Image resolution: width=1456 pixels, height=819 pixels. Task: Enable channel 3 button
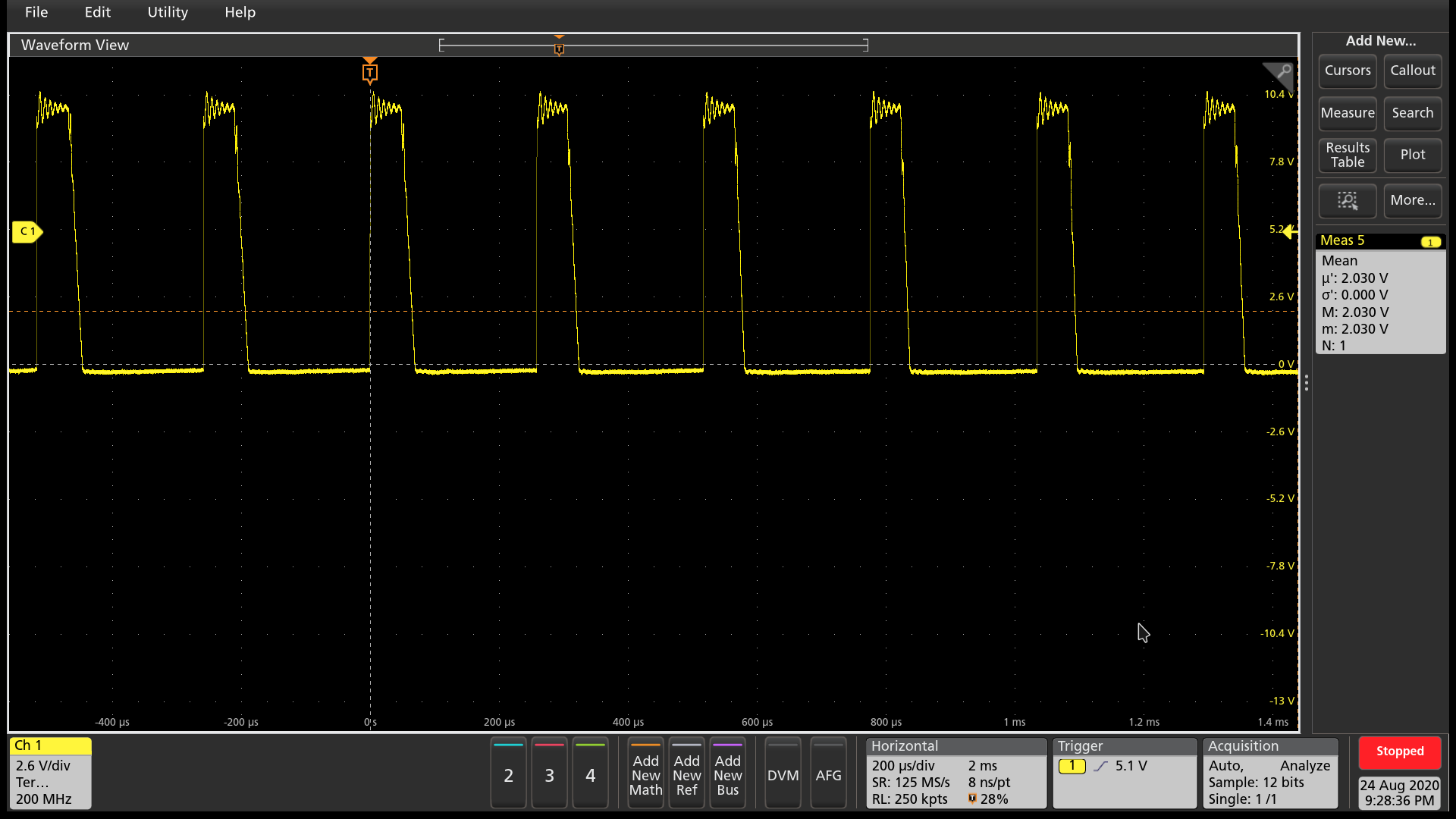tap(549, 774)
